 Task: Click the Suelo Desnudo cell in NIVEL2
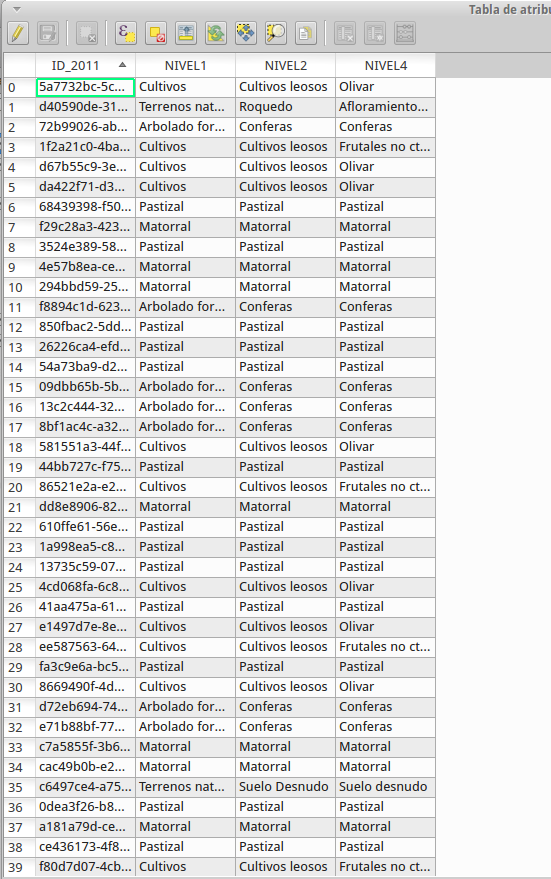tap(285, 787)
